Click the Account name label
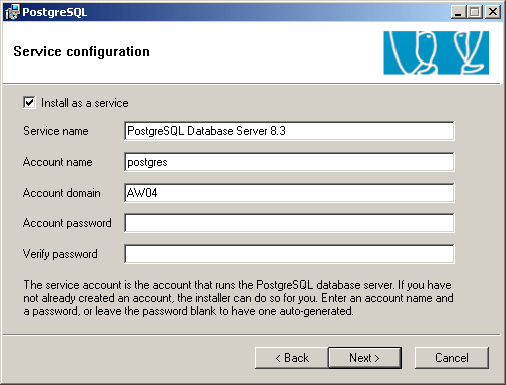This screenshot has height=385, width=506. [58, 162]
